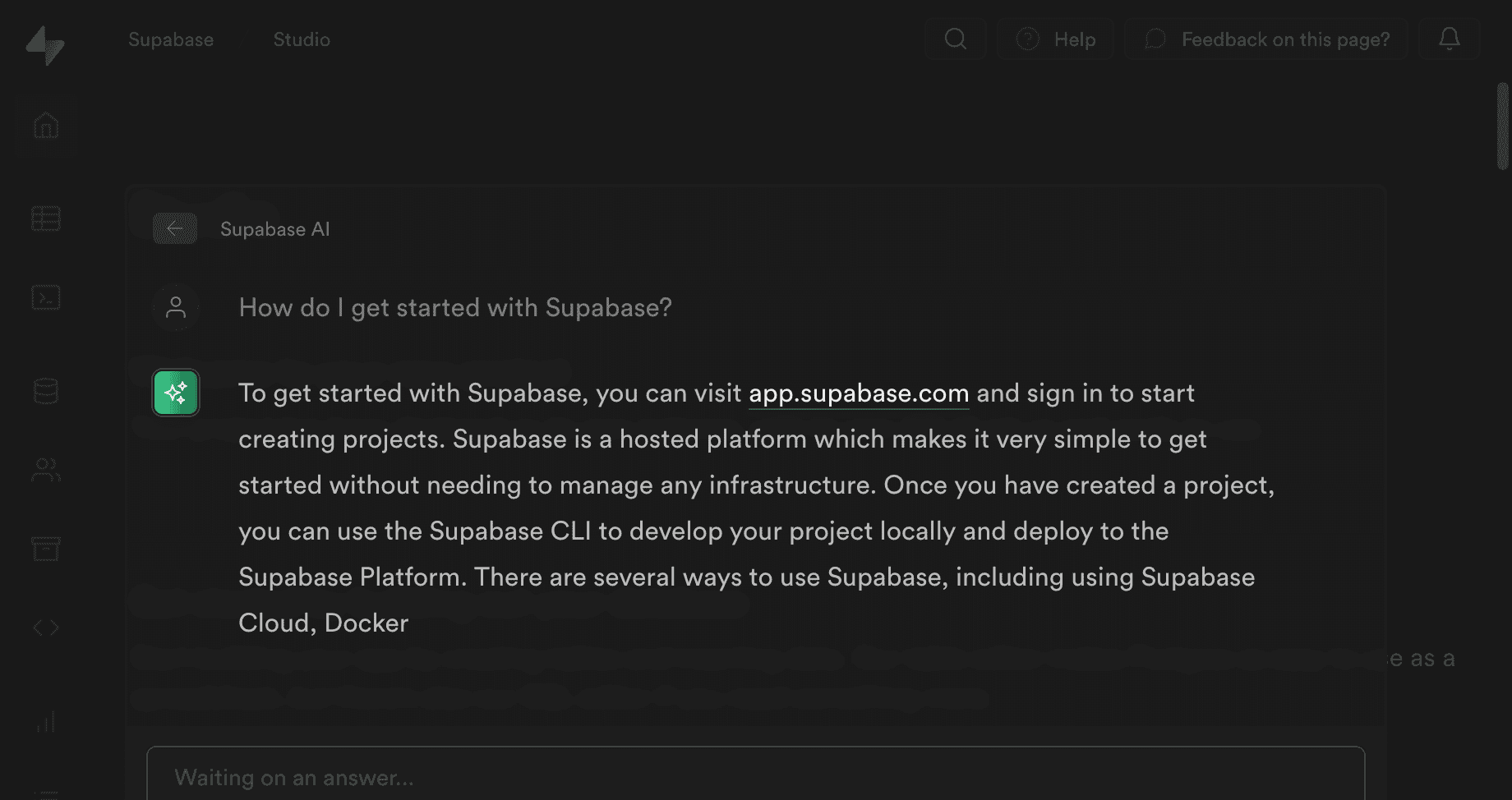The image size is (1512, 800).
Task: Open the Authentication users icon
Action: (x=46, y=470)
